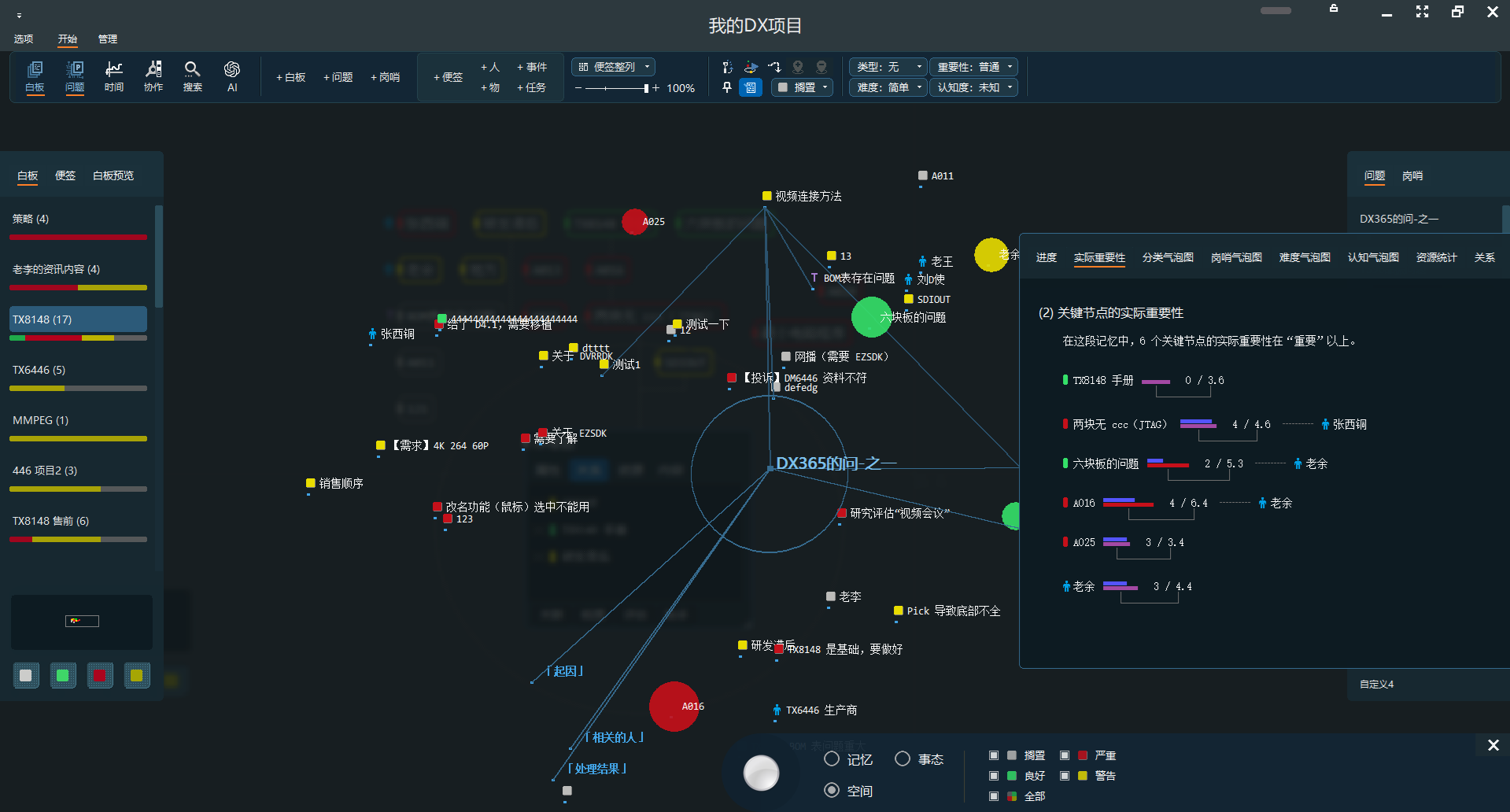
Task: Click the + 白板 button
Action: [290, 77]
